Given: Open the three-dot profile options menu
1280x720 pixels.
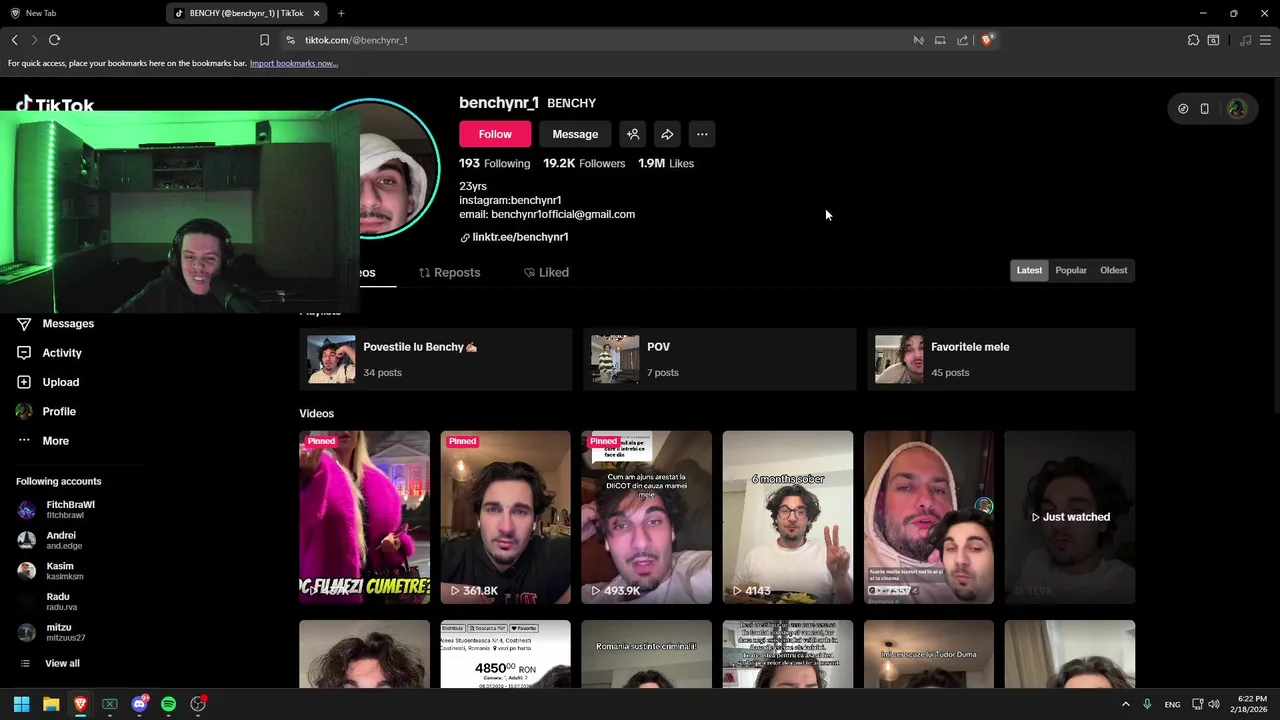Looking at the screenshot, I should (702, 134).
